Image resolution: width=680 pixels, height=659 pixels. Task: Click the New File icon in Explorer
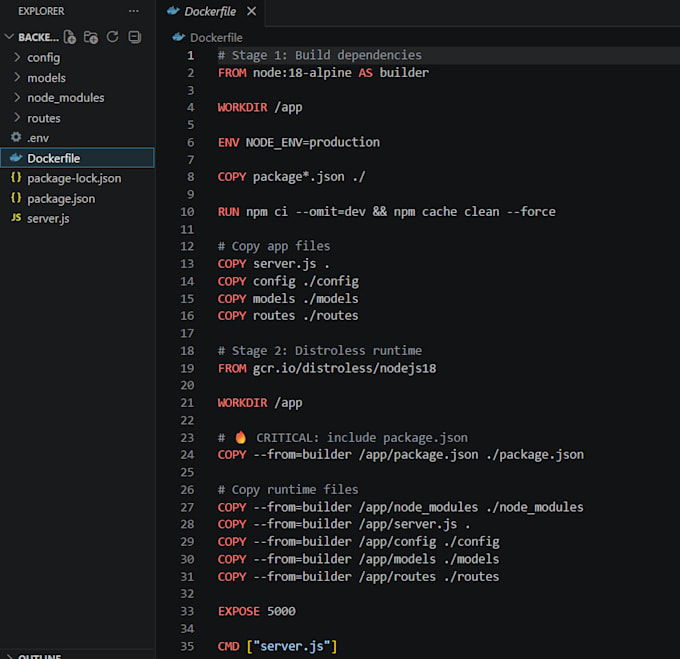tap(70, 37)
